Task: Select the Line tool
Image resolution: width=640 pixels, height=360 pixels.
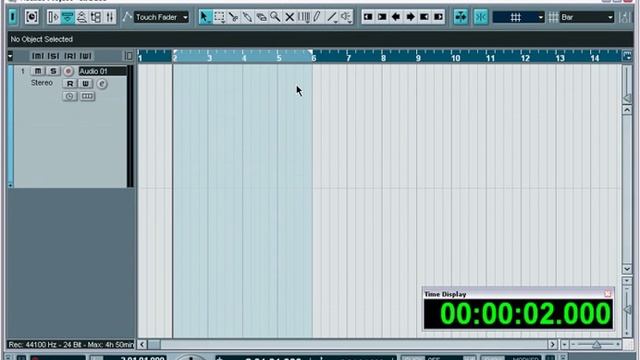Action: pos(332,17)
